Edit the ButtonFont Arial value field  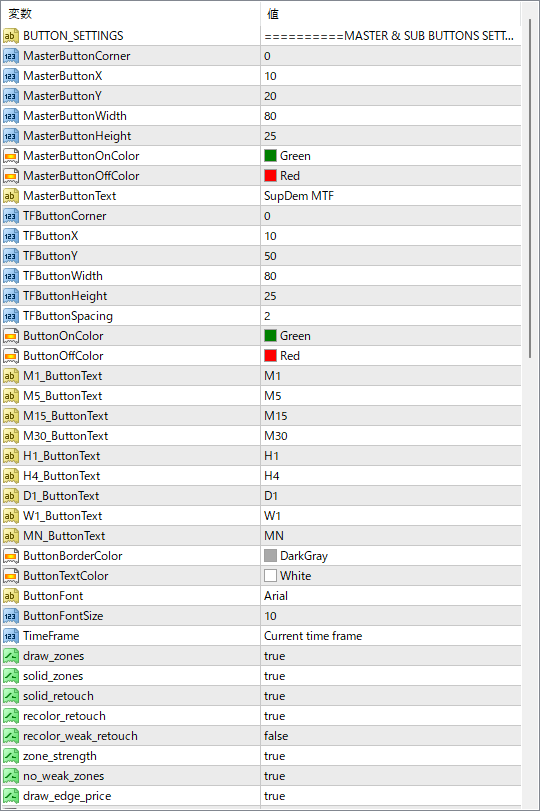pos(391,596)
